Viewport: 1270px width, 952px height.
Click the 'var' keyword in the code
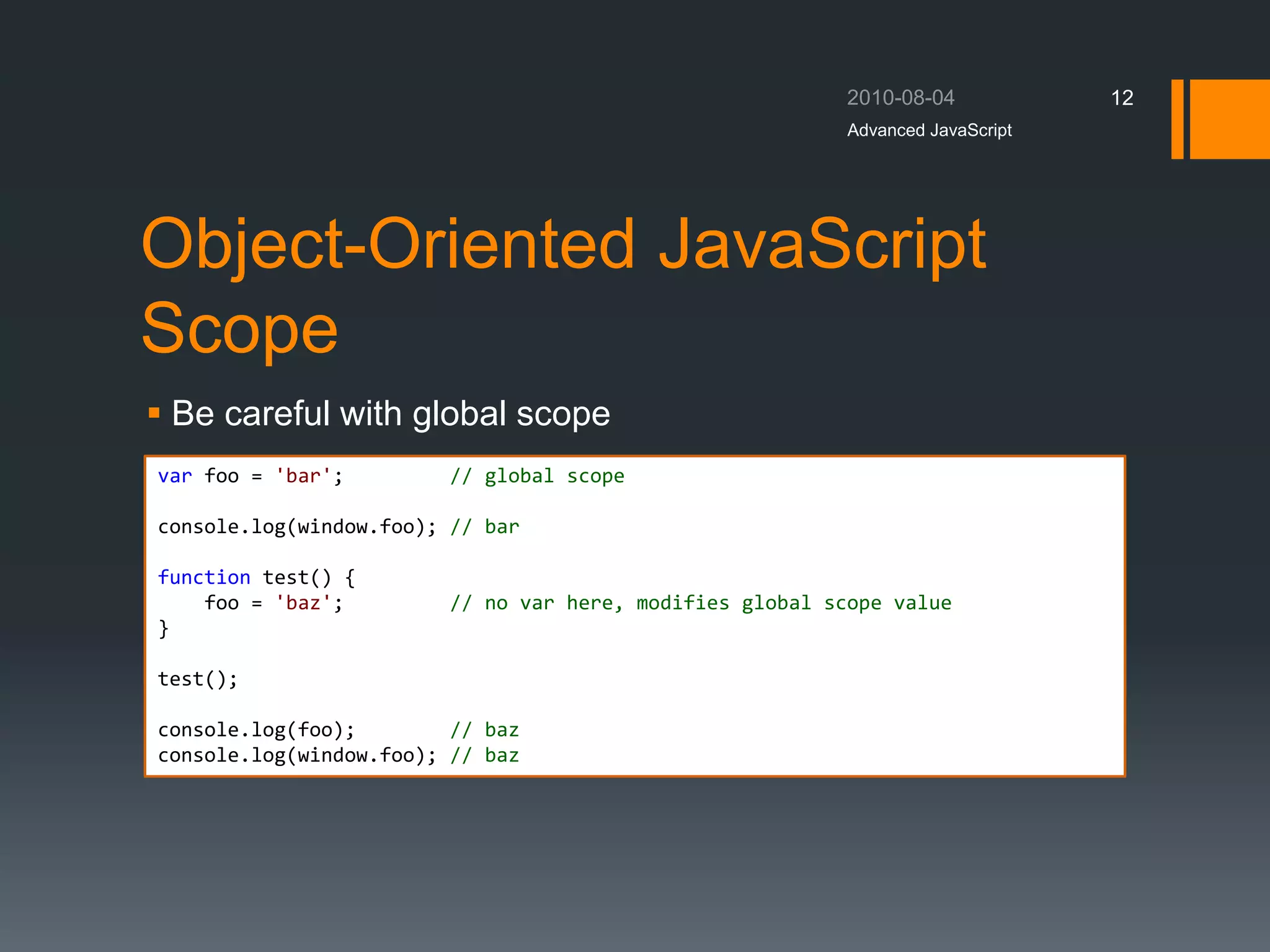175,476
